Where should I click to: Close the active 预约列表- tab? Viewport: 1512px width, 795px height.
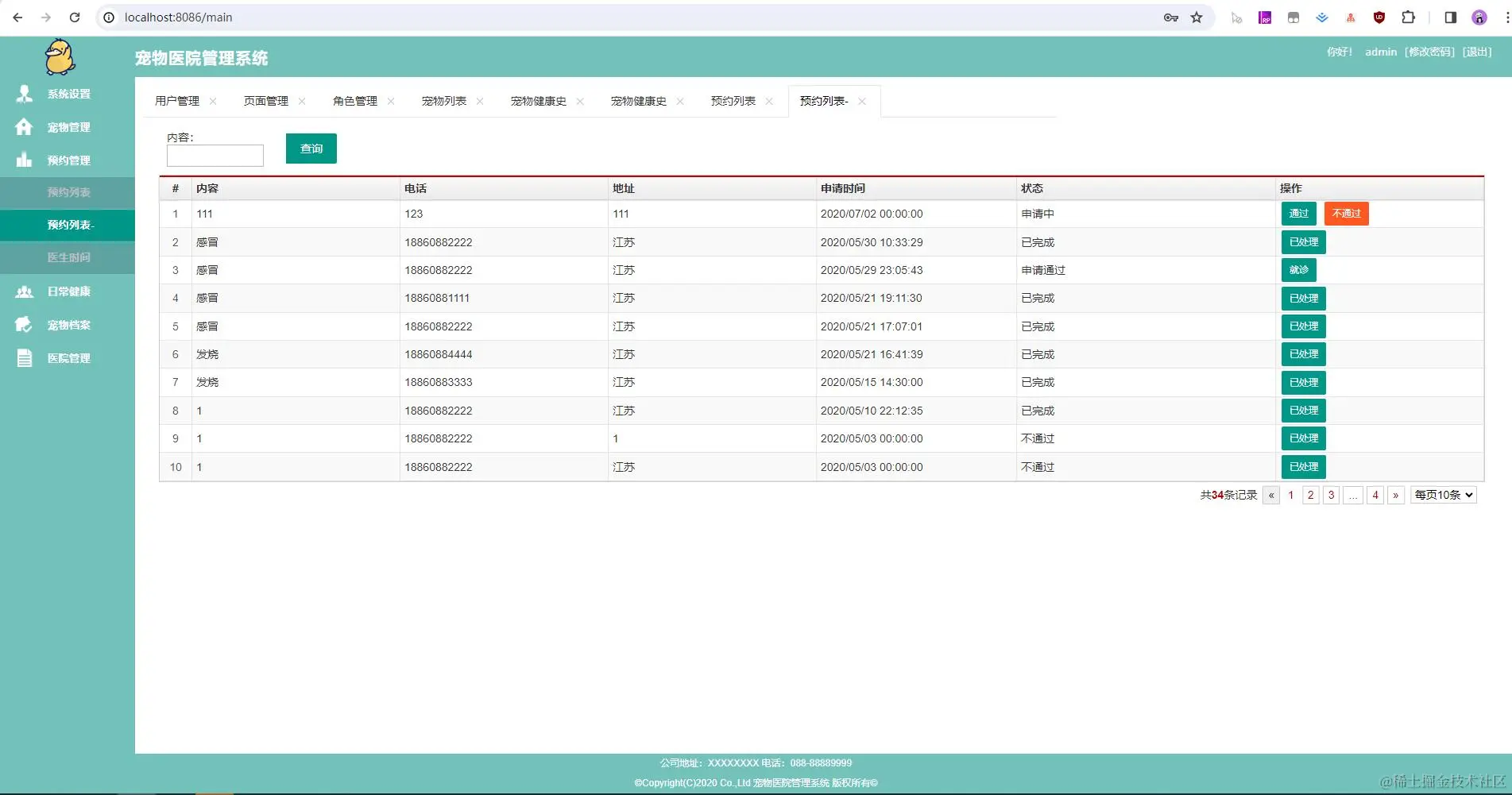862,101
